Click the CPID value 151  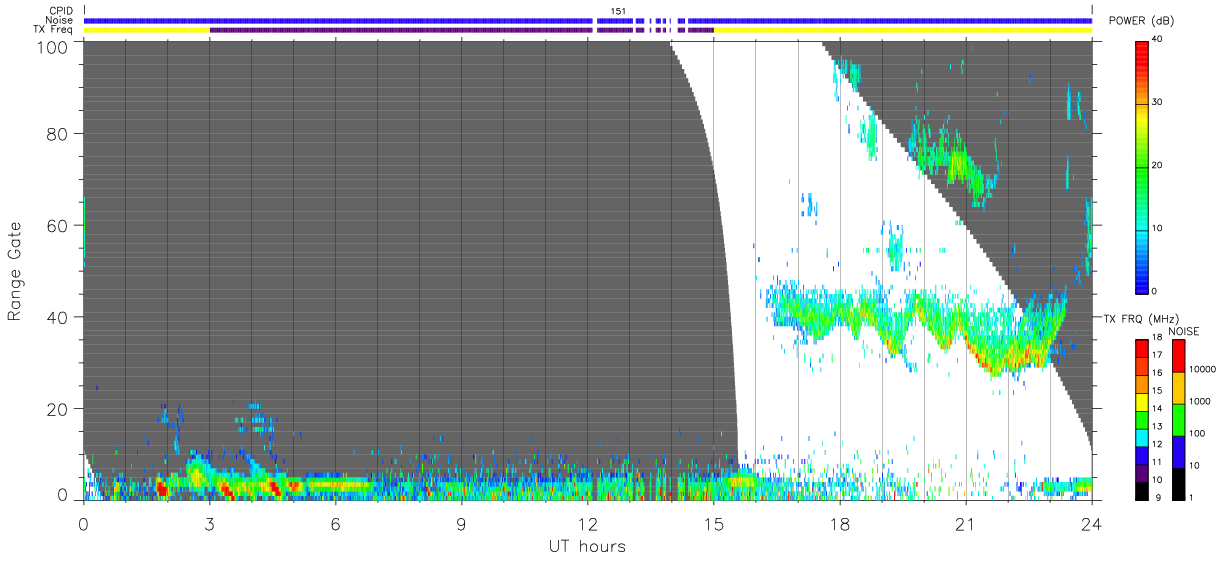(x=619, y=11)
